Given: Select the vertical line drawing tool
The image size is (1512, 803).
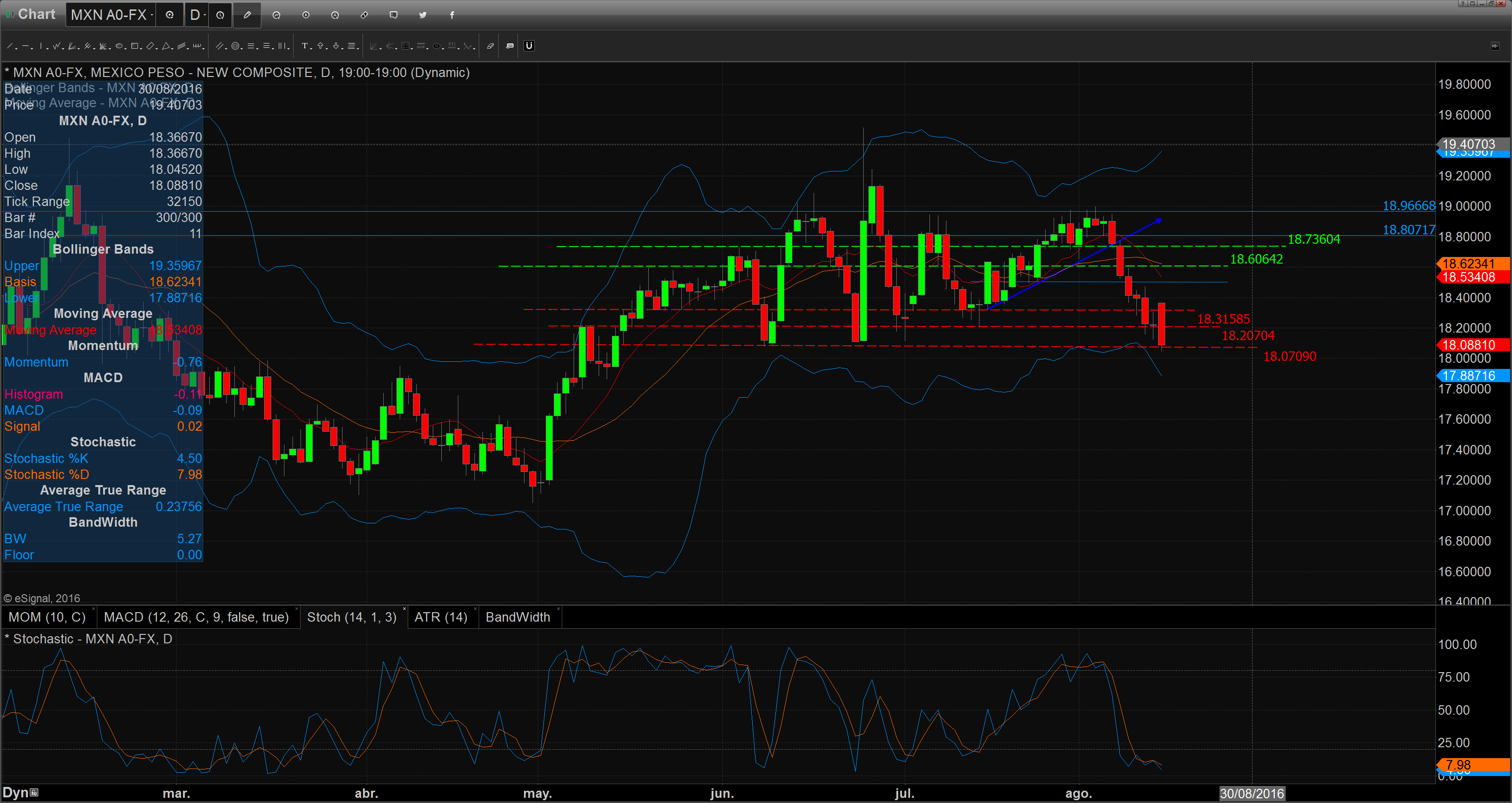Looking at the screenshot, I should point(41,46).
